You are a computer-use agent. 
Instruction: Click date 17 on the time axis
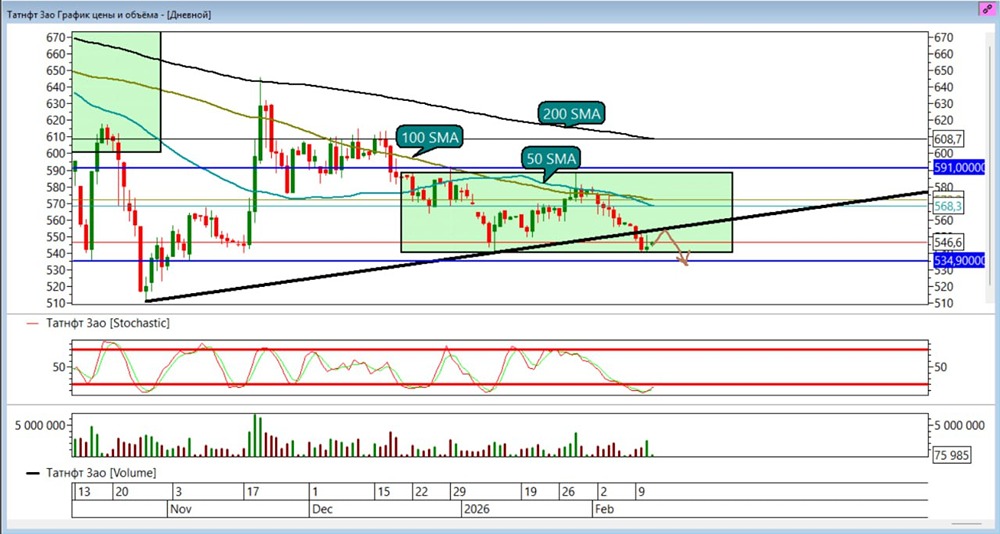coord(253,493)
